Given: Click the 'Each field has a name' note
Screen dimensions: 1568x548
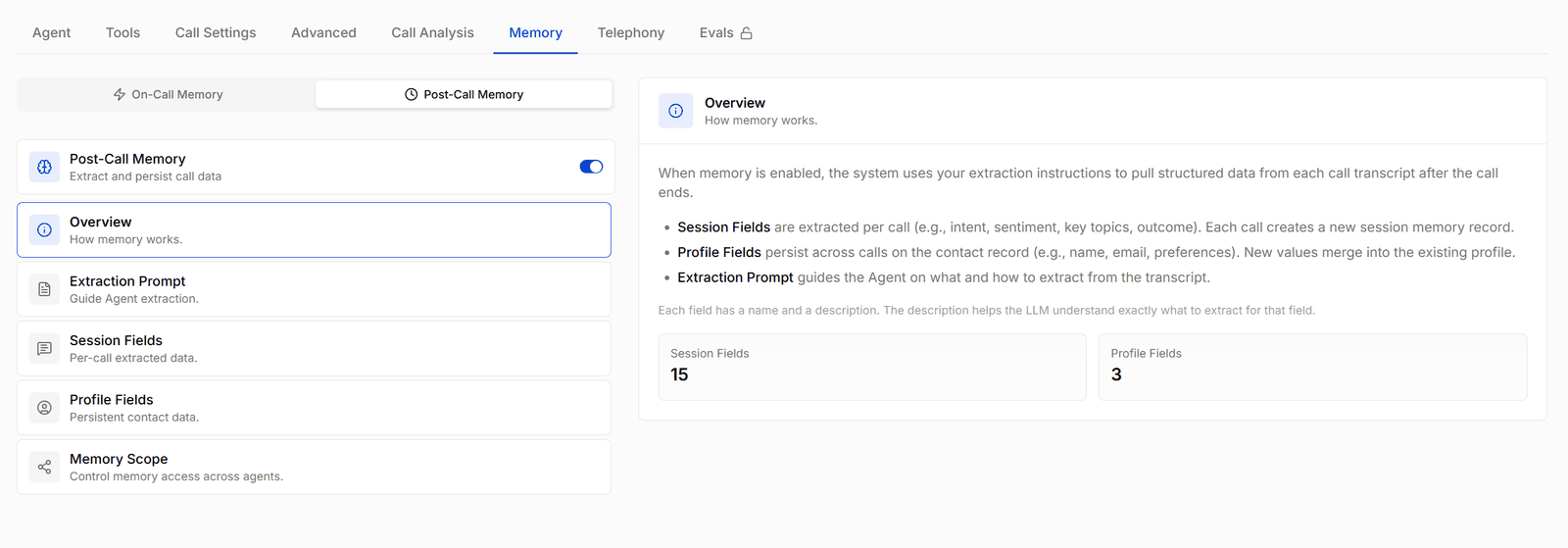Looking at the screenshot, I should pyautogui.click(x=987, y=310).
